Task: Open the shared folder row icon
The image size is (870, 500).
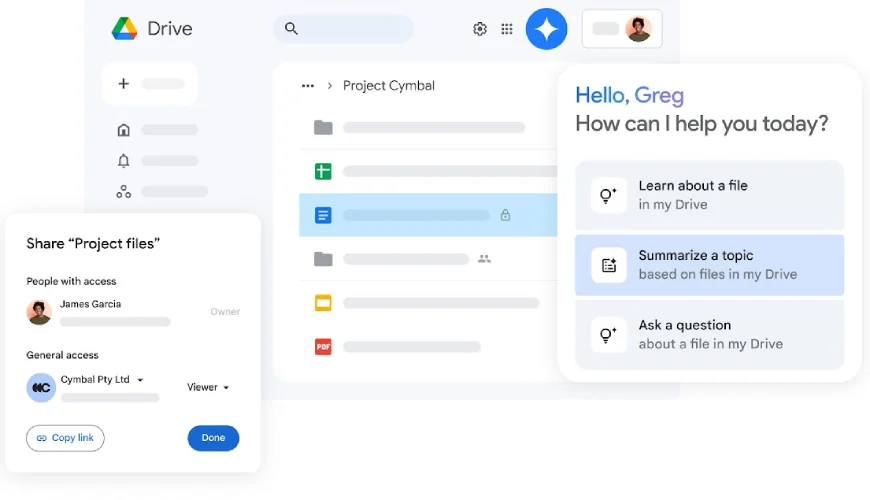Action: pyautogui.click(x=323, y=259)
